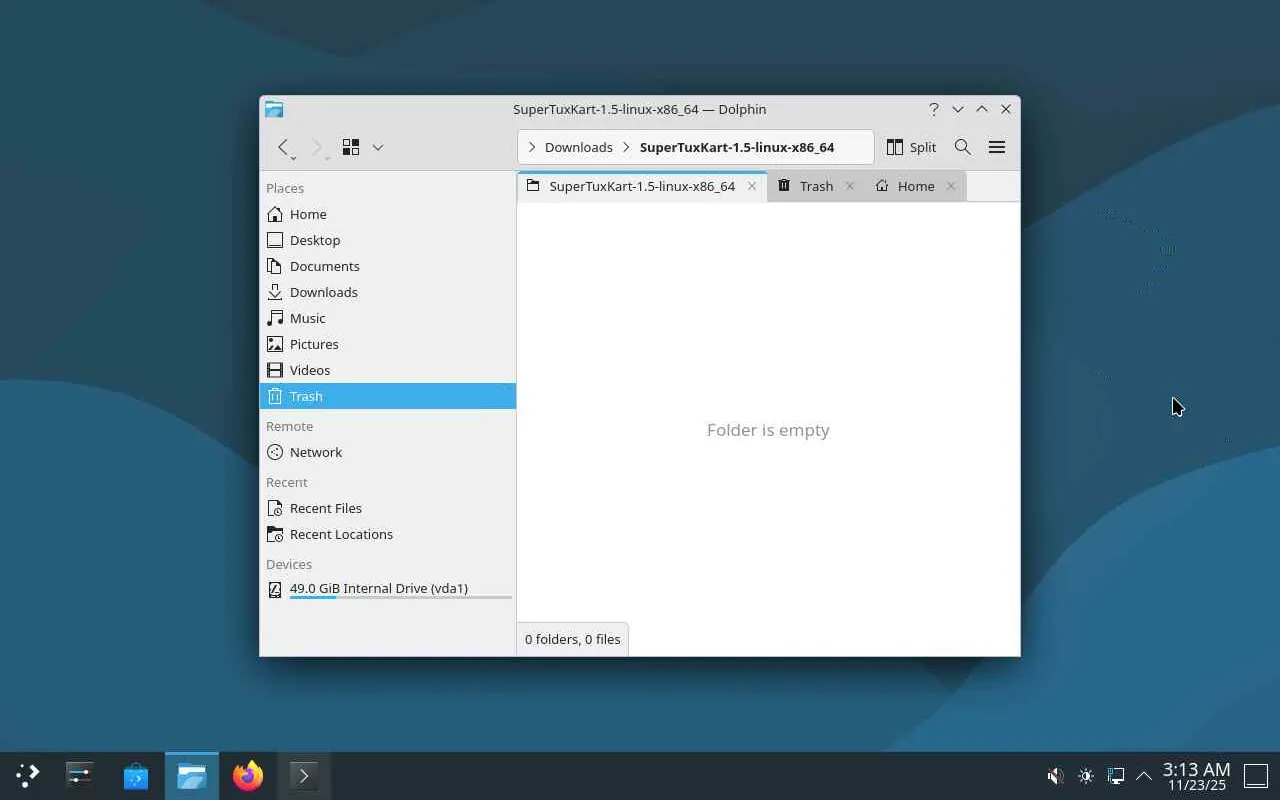Switch to the SuperTuxKart-1.5-linux-x86_64 tab
Screen dimensions: 1280x800
pyautogui.click(x=642, y=186)
